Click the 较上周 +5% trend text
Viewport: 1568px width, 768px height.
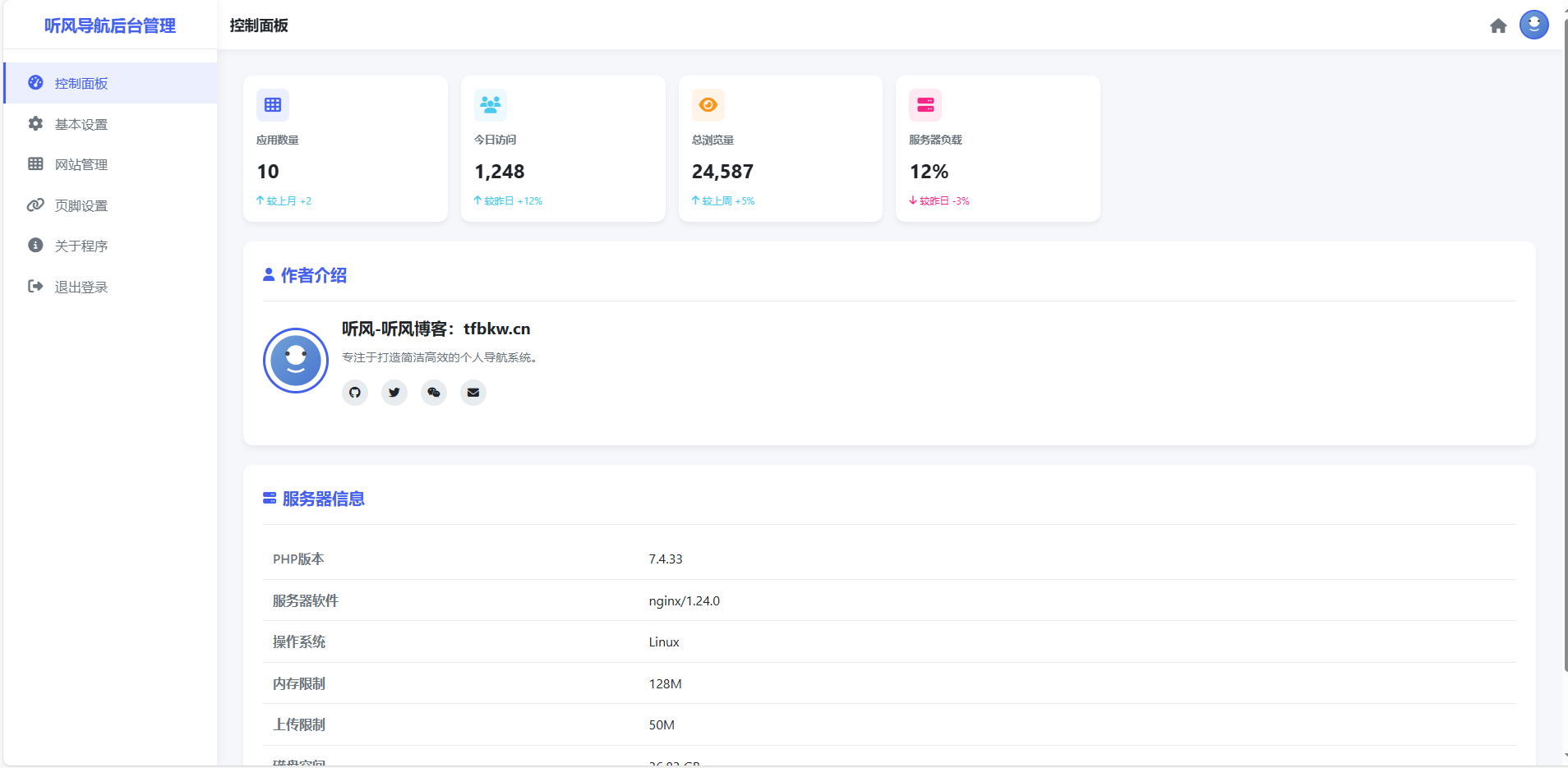click(x=723, y=200)
